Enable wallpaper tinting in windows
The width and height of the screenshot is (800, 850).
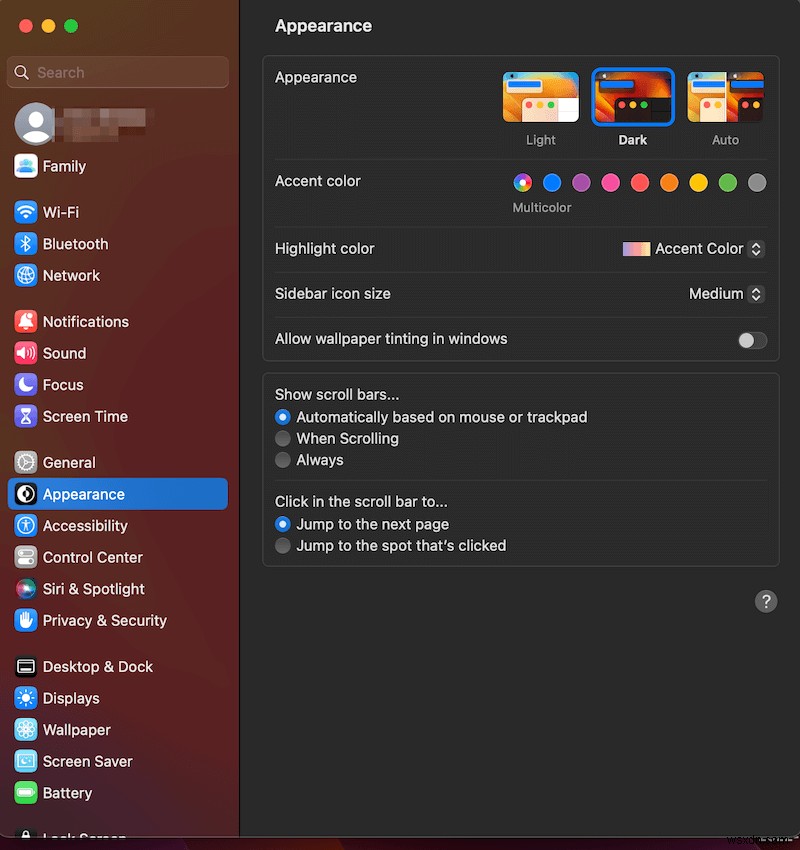tap(751, 340)
